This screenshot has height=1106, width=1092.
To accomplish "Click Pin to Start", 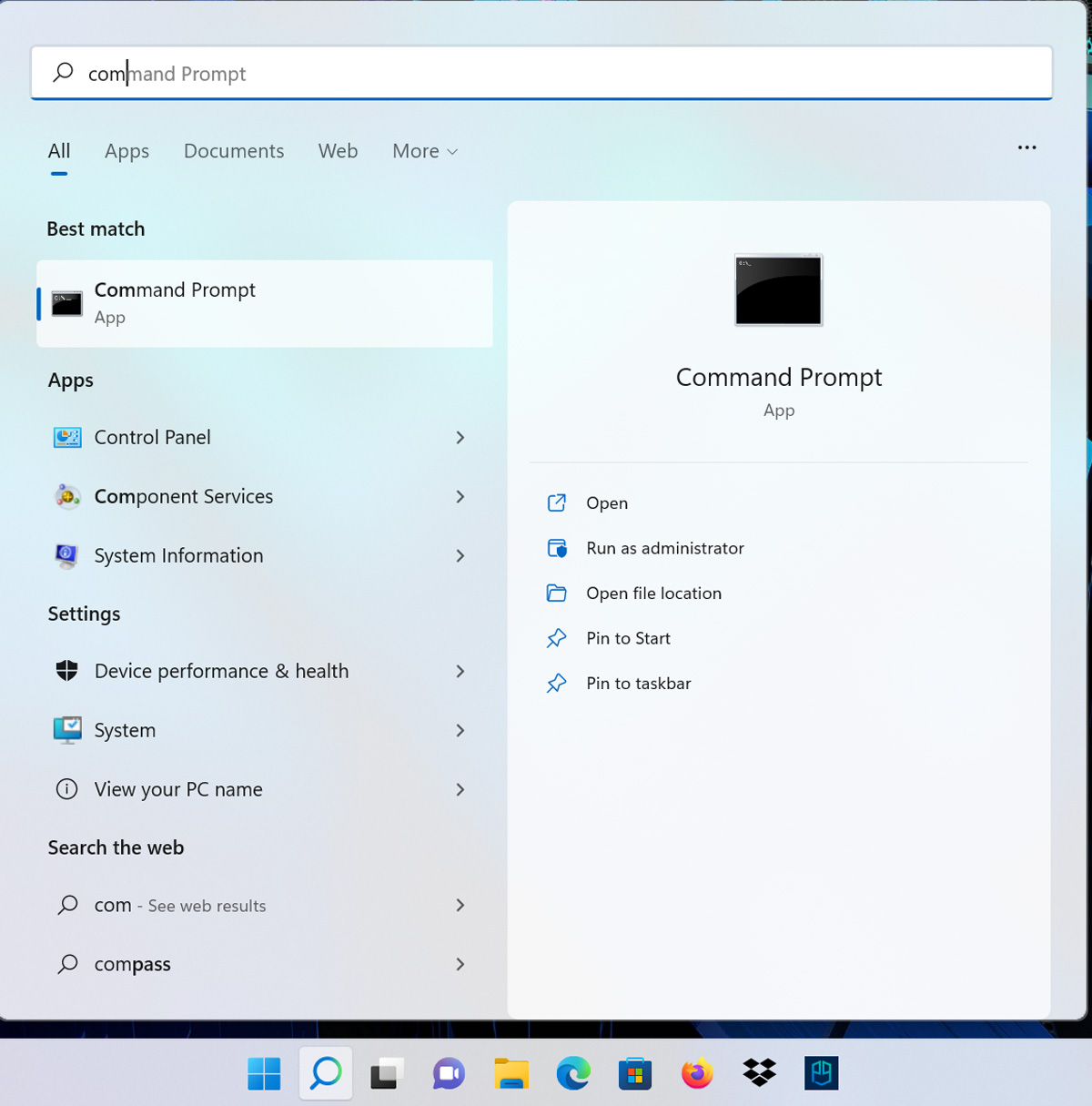I will point(629,638).
